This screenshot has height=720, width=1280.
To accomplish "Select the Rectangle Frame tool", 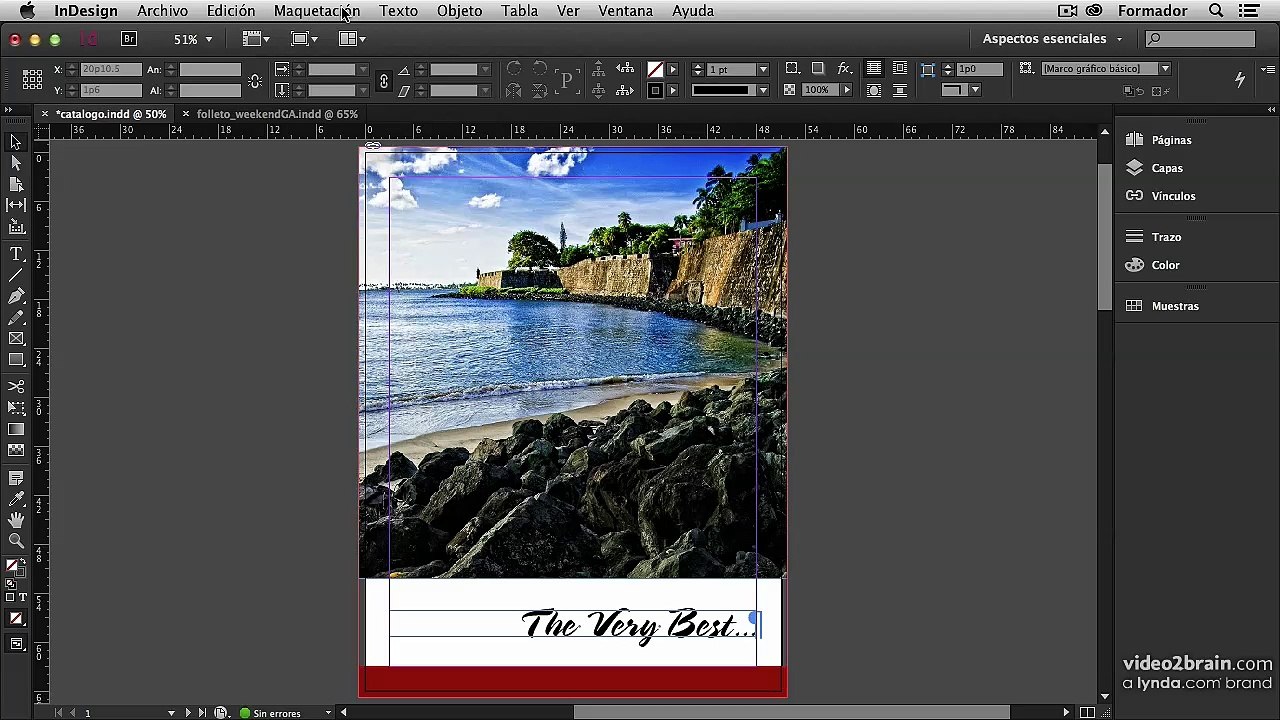I will [x=16, y=339].
